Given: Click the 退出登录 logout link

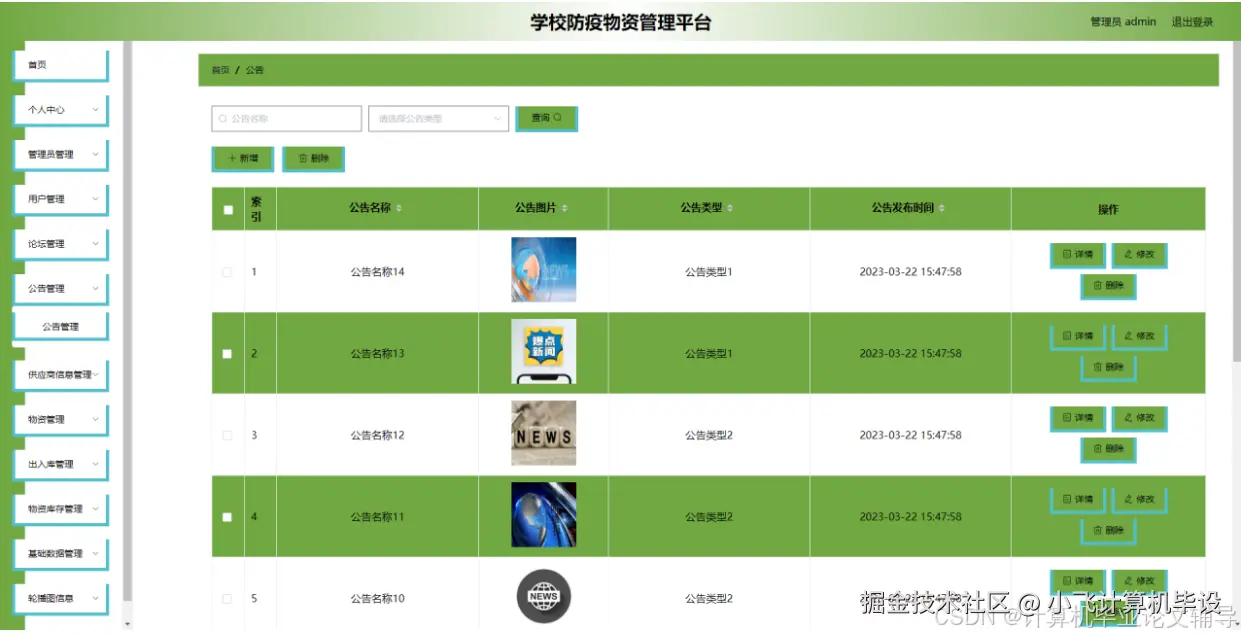Looking at the screenshot, I should click(x=1192, y=21).
